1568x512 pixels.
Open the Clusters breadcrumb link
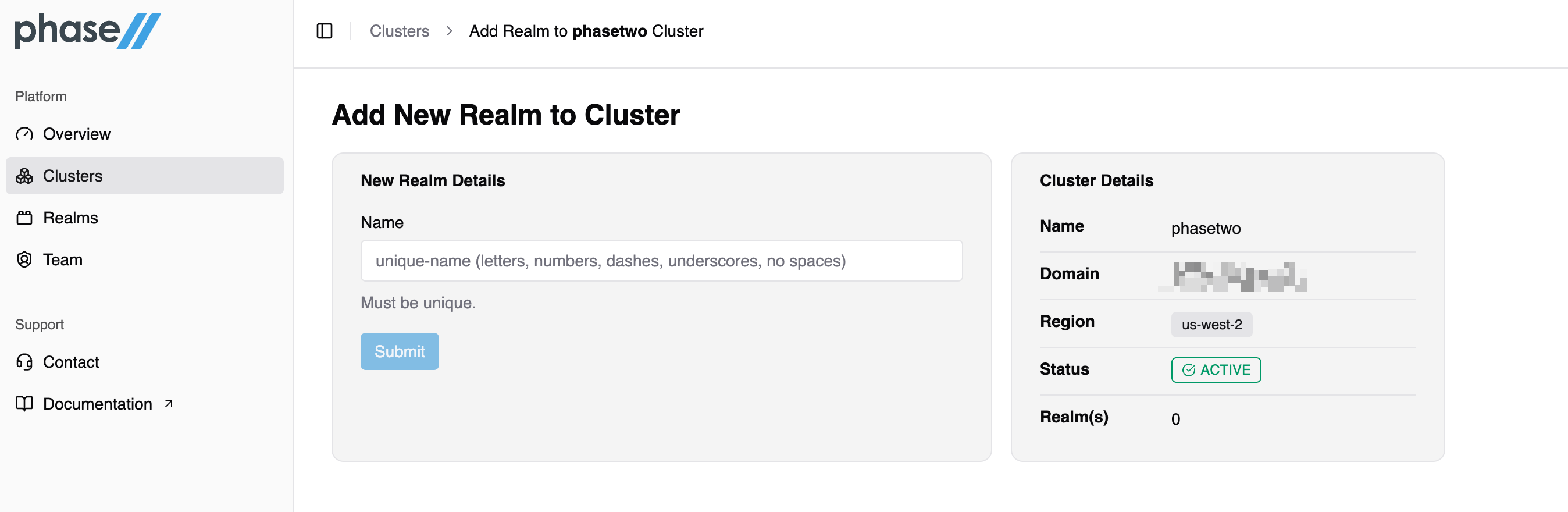coord(400,30)
